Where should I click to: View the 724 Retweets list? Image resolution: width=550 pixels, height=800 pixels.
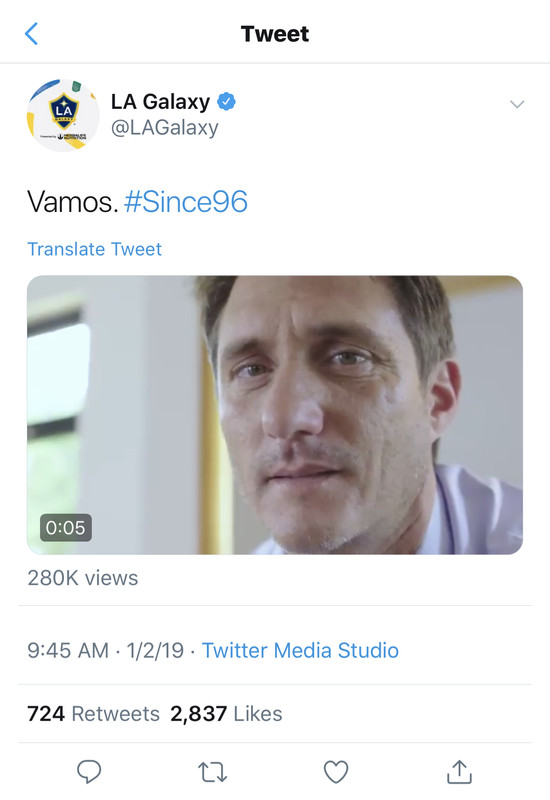point(93,714)
